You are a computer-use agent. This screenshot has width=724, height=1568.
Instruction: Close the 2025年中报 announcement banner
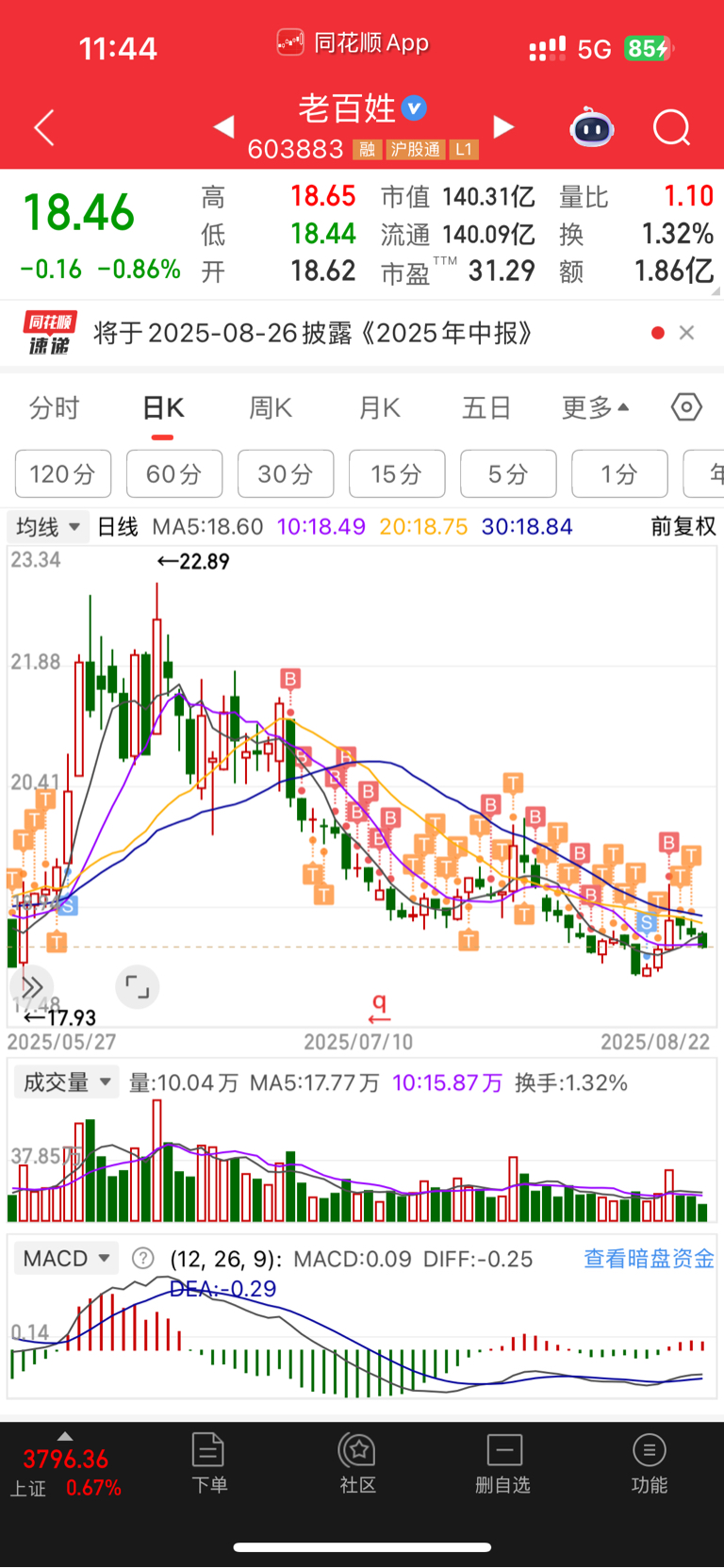click(686, 333)
